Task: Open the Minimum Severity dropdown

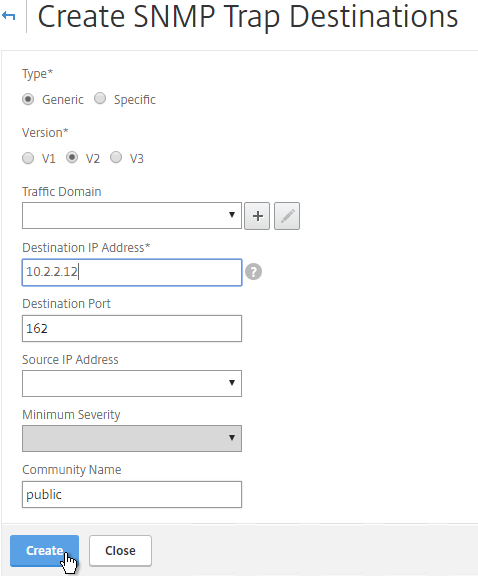Action: 132,439
